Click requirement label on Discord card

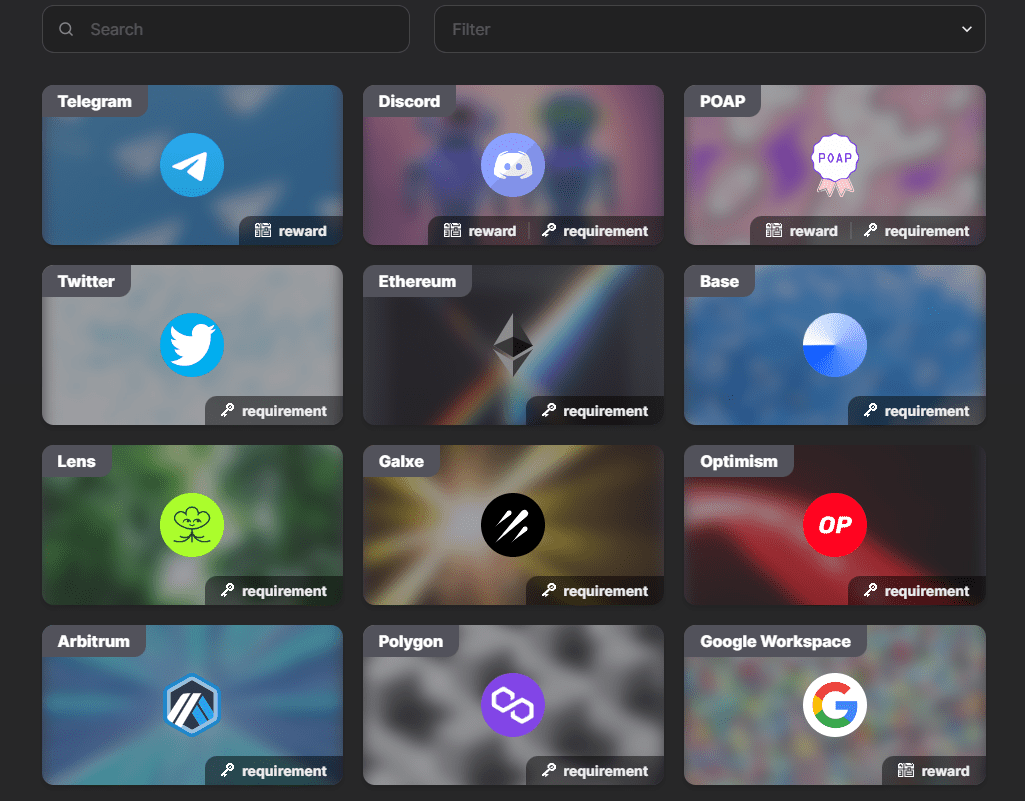[605, 231]
